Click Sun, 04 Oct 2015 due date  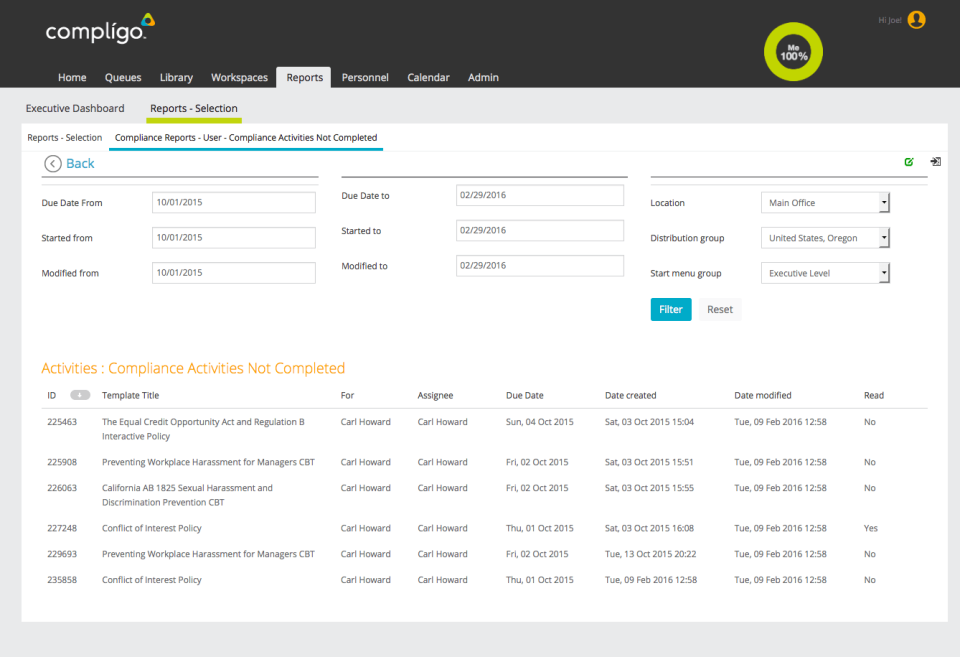point(539,422)
